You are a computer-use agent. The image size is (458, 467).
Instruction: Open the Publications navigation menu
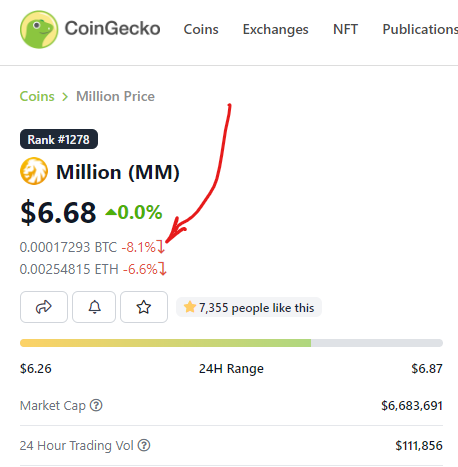(x=420, y=29)
